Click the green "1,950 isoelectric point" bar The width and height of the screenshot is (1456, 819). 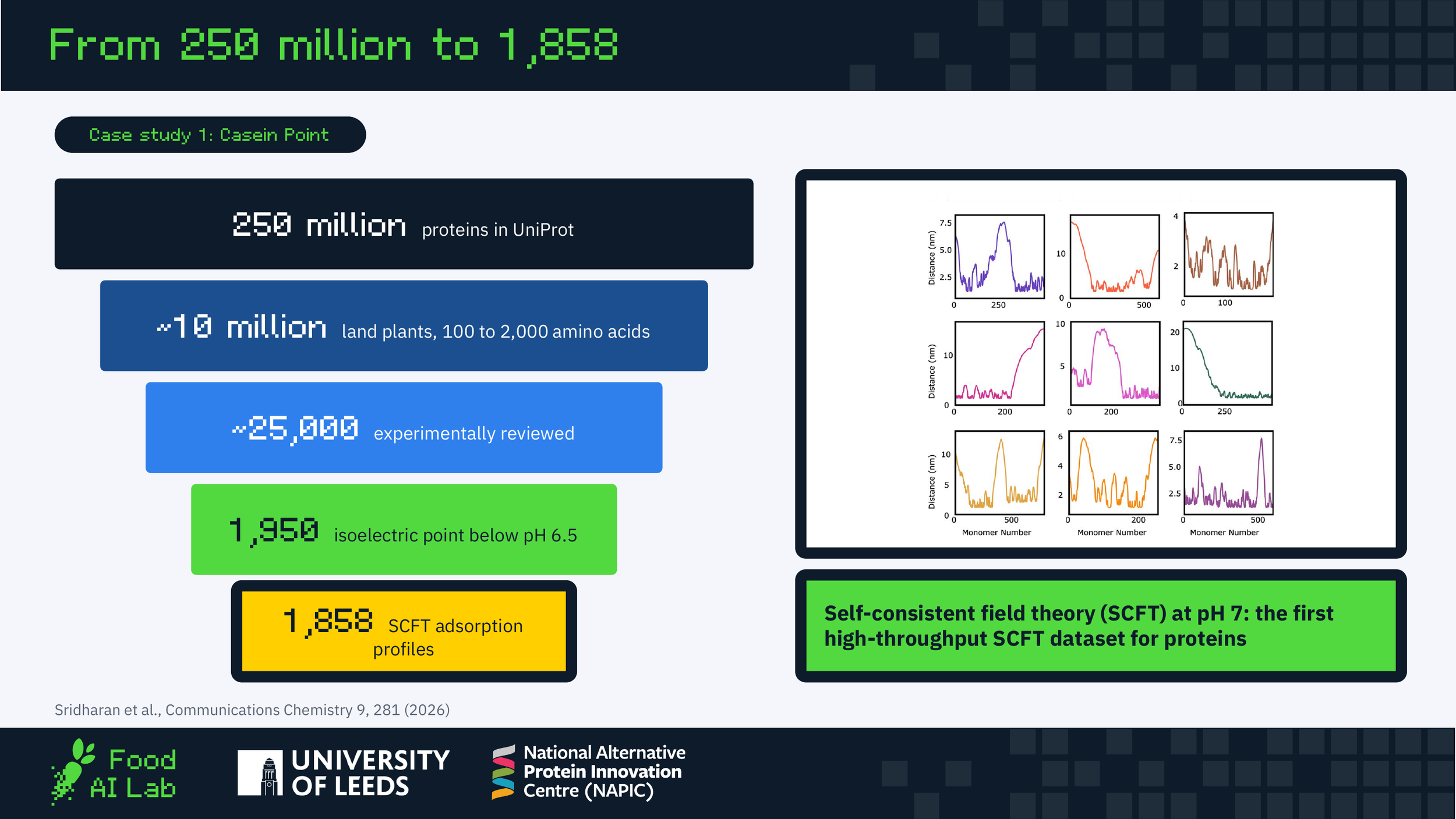click(404, 529)
